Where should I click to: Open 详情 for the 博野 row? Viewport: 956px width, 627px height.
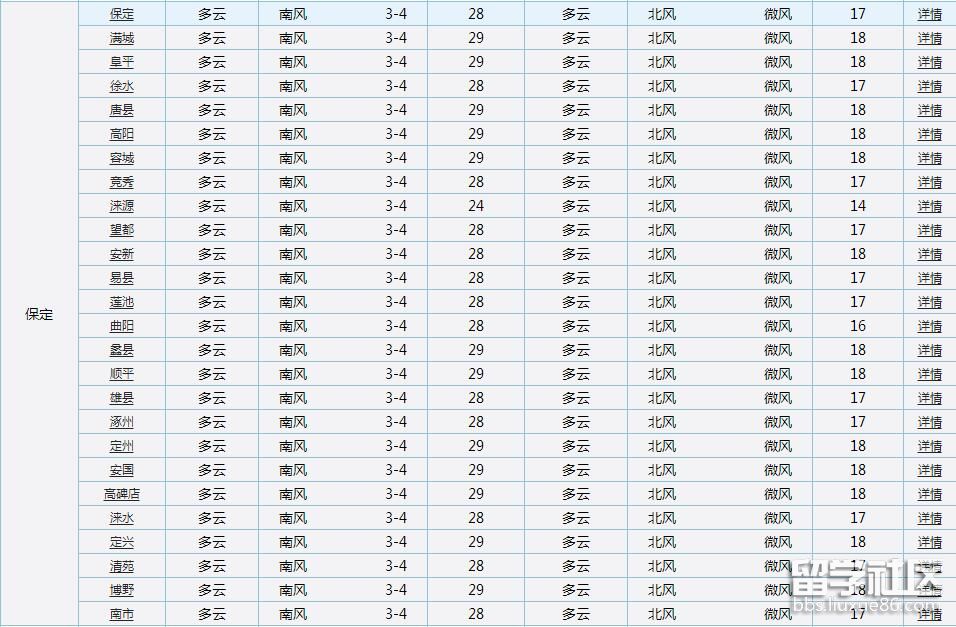[929, 590]
